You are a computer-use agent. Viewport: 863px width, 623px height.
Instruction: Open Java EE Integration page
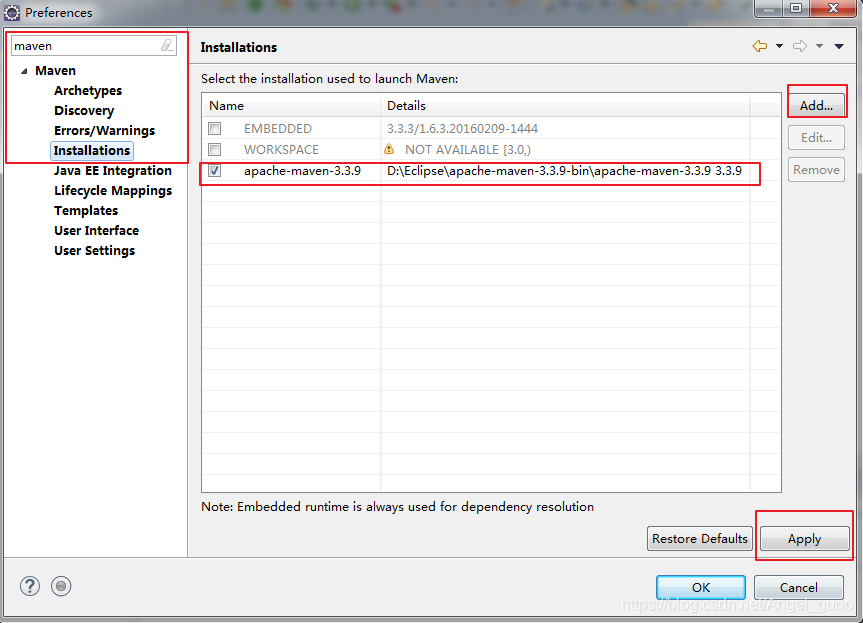(x=113, y=171)
